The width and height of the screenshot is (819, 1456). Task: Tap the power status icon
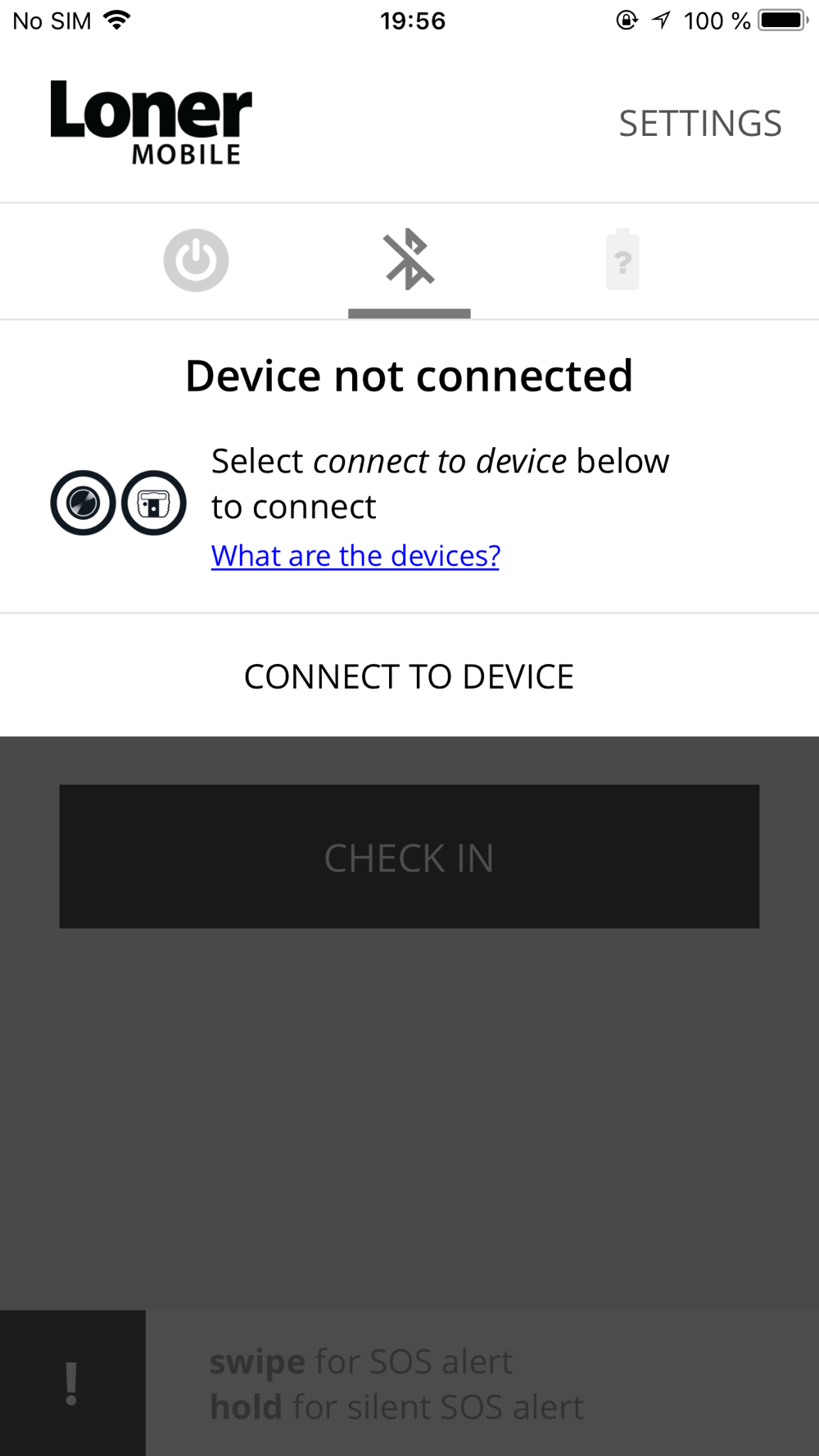(196, 260)
